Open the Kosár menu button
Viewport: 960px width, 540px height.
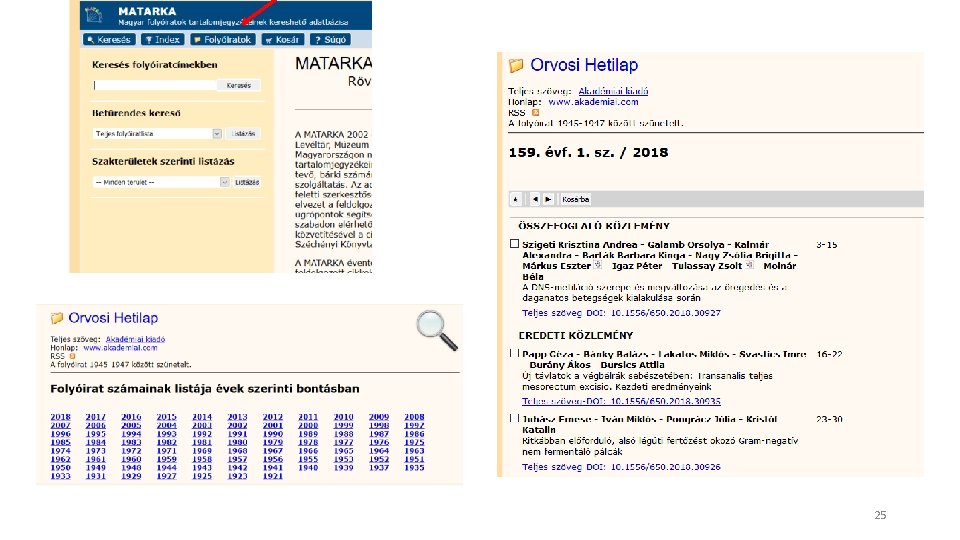(282, 40)
